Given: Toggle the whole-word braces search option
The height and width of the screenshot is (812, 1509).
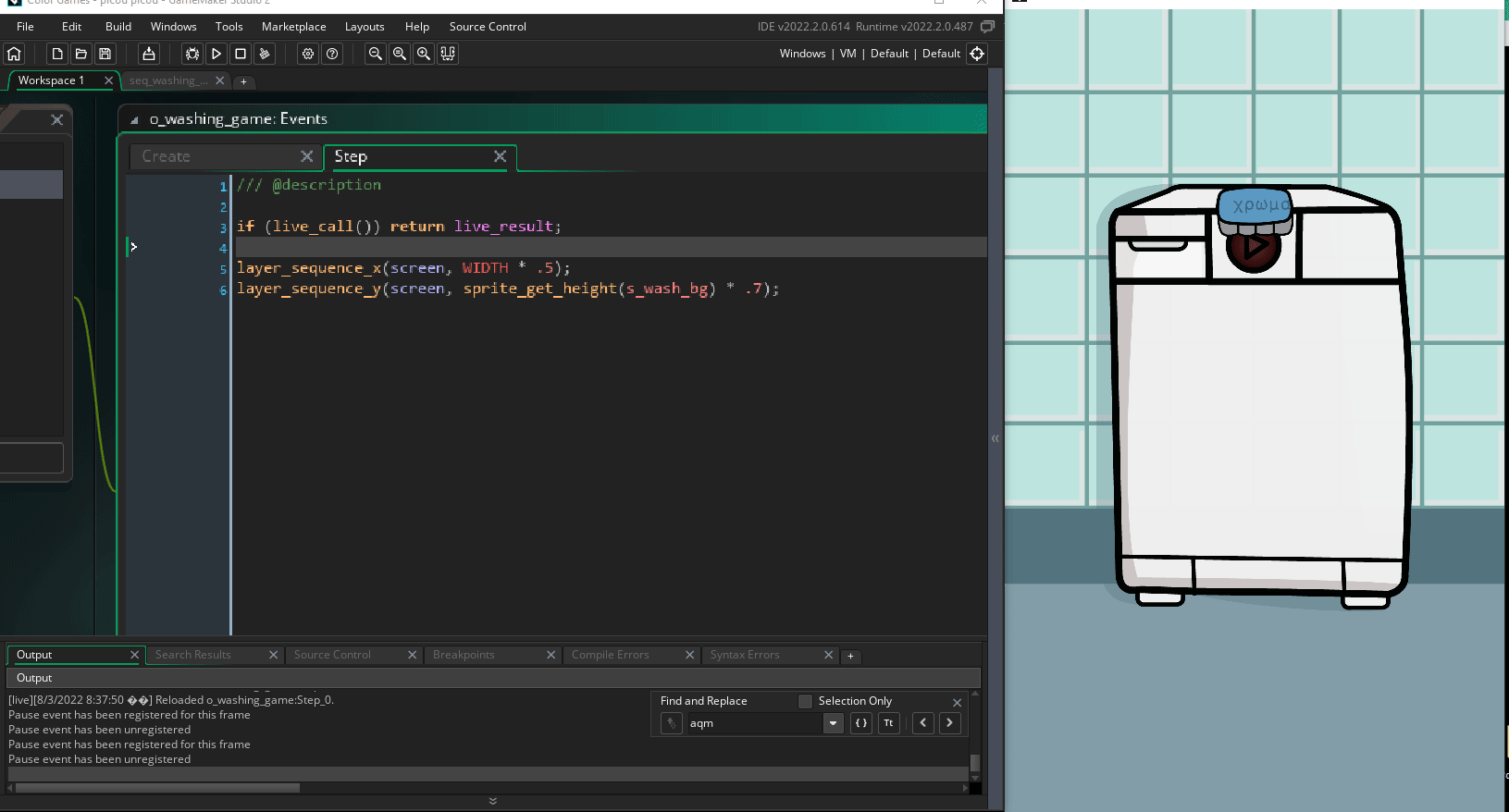Looking at the screenshot, I should pyautogui.click(x=861, y=723).
